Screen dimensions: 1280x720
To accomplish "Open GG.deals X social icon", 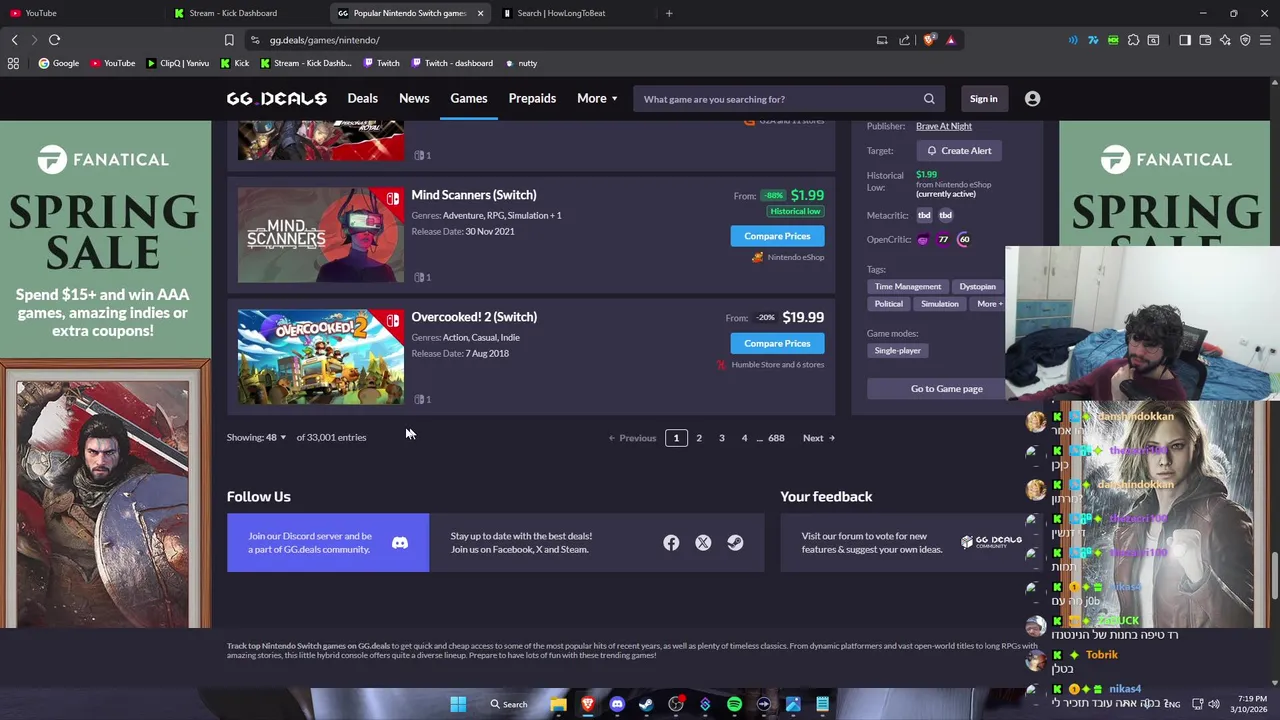I will click(x=703, y=543).
